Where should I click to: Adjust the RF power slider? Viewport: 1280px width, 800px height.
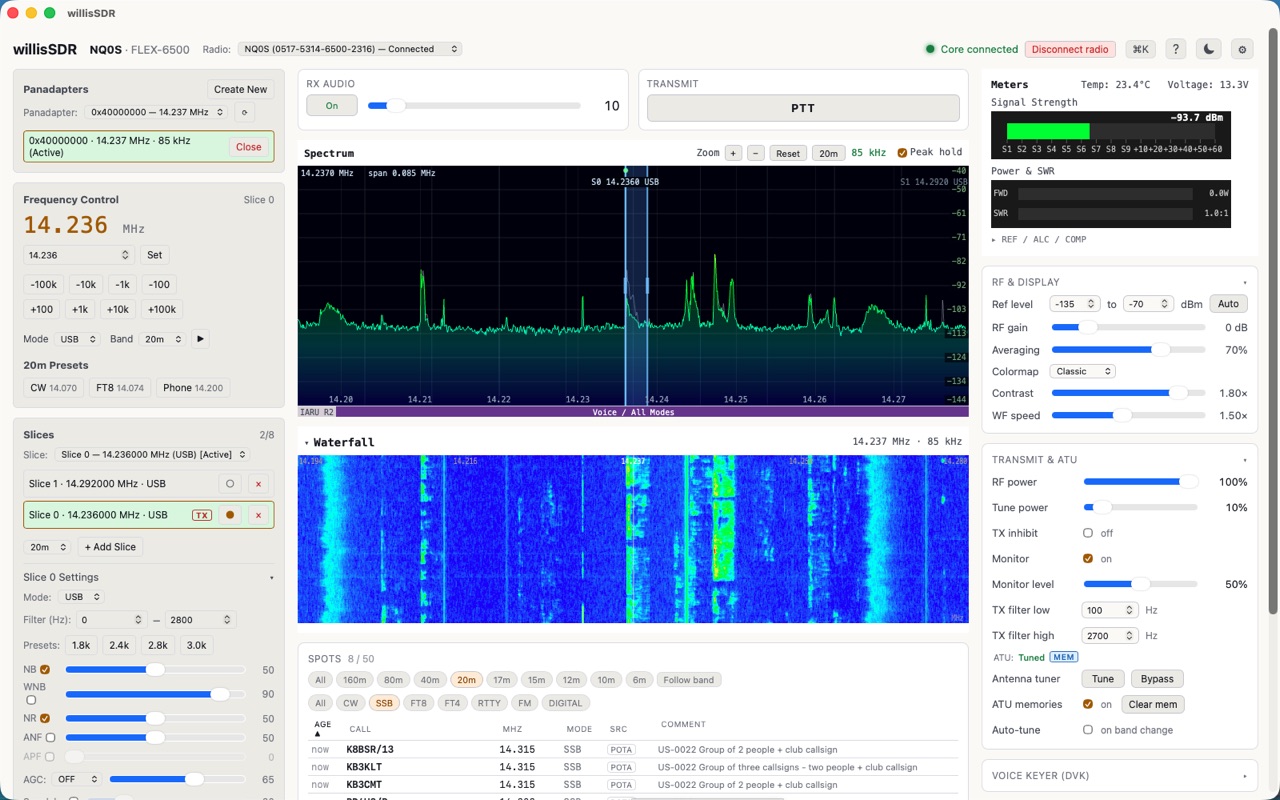[1140, 482]
